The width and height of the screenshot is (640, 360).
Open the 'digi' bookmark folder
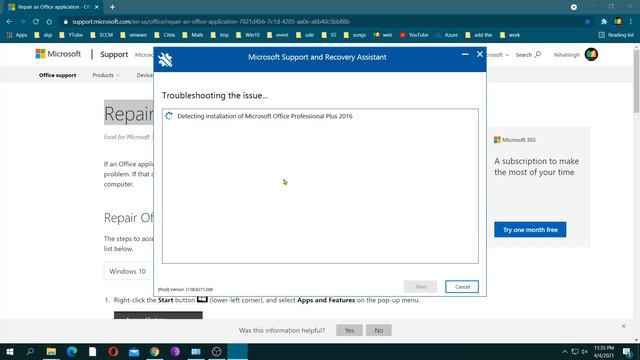[x=43, y=35]
